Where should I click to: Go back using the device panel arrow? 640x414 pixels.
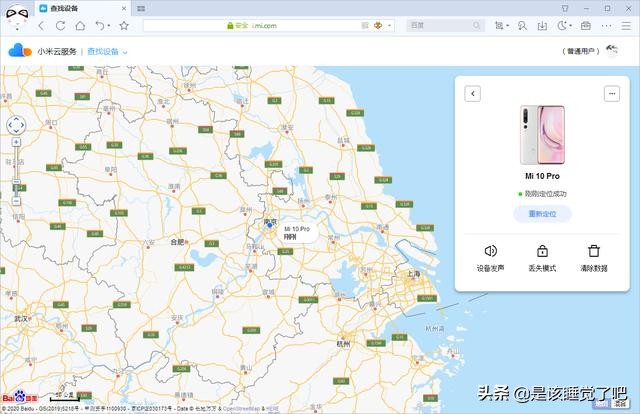[x=472, y=93]
